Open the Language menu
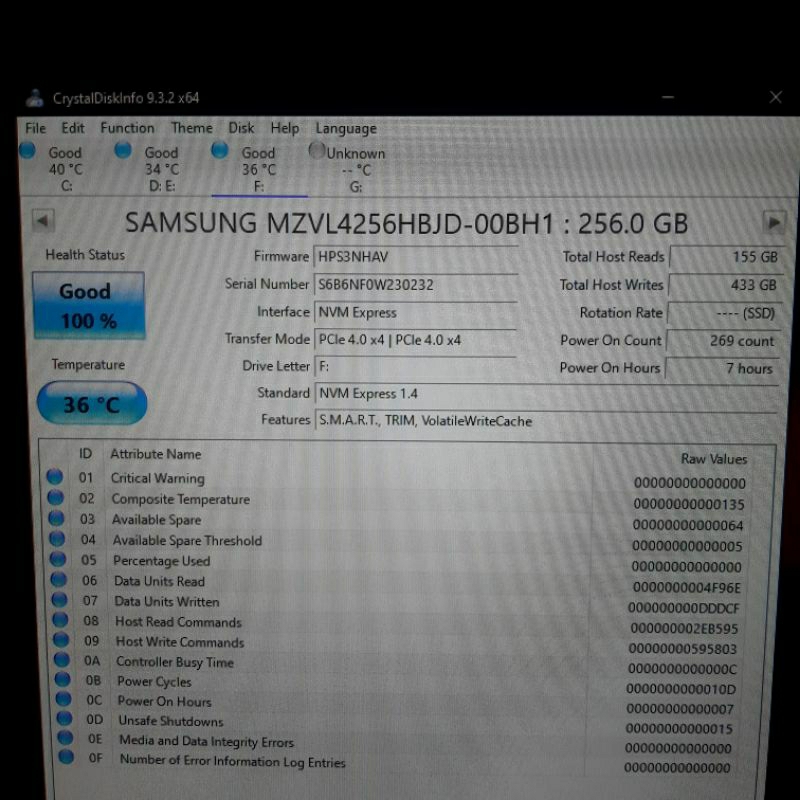 click(346, 129)
